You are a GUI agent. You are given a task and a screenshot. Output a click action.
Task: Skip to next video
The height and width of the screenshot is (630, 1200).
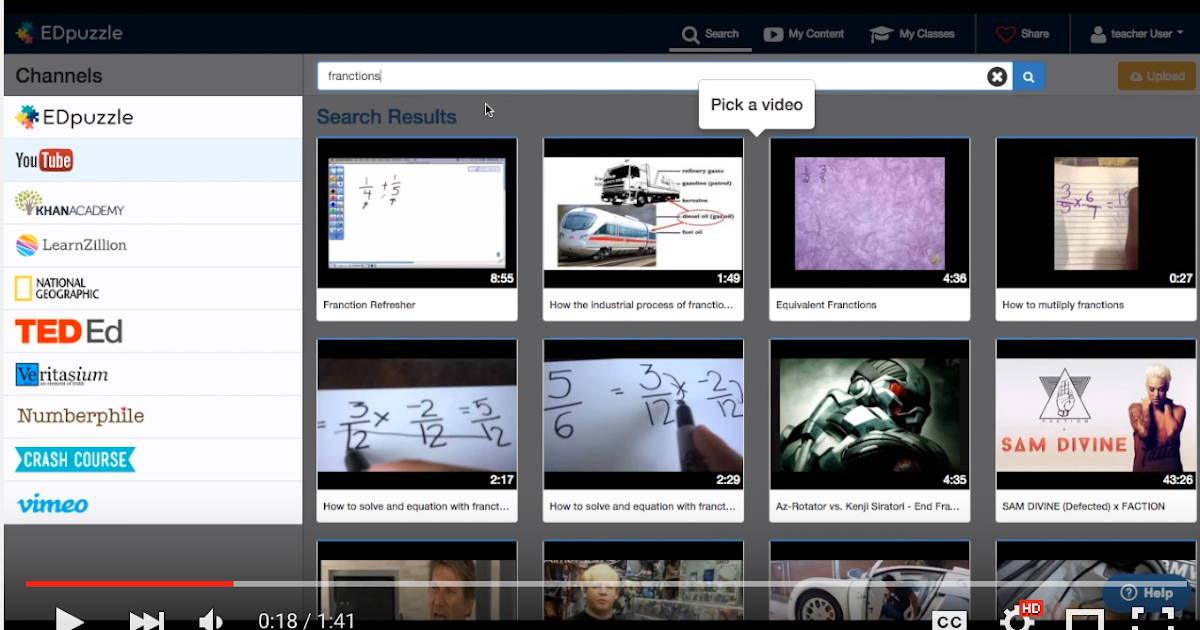146,621
